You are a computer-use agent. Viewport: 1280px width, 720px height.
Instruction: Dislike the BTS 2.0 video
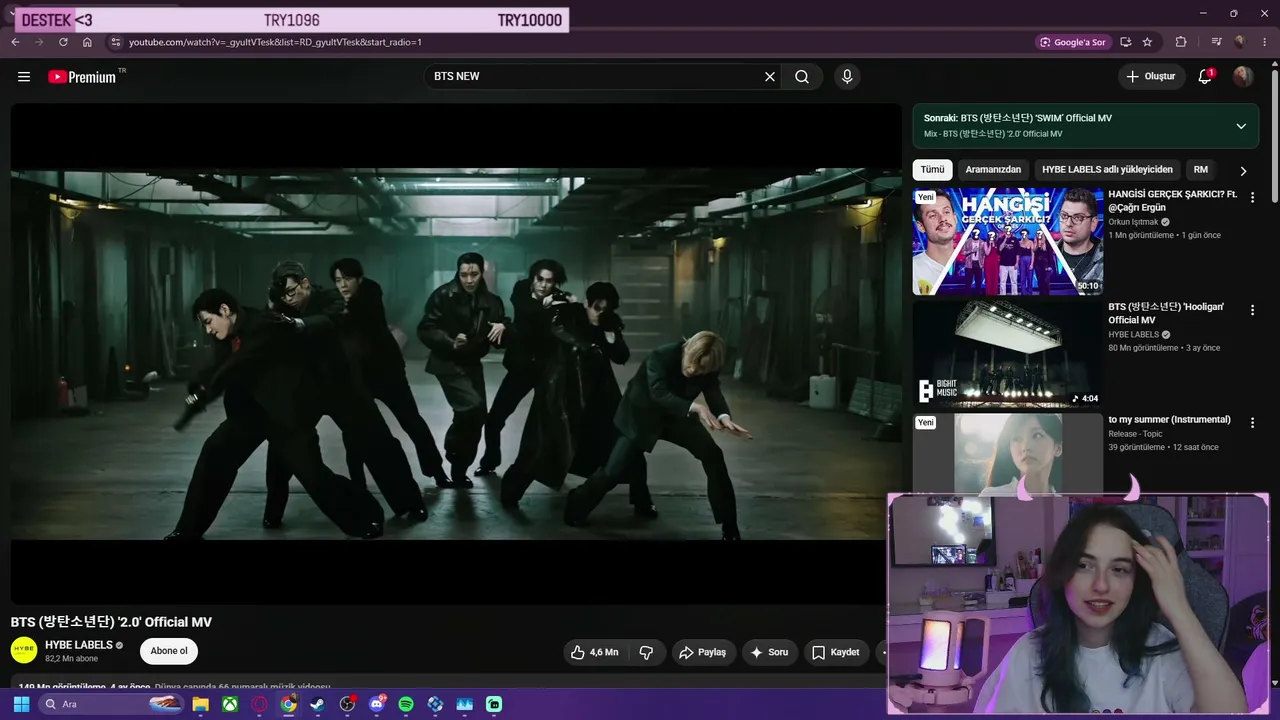[x=646, y=652]
